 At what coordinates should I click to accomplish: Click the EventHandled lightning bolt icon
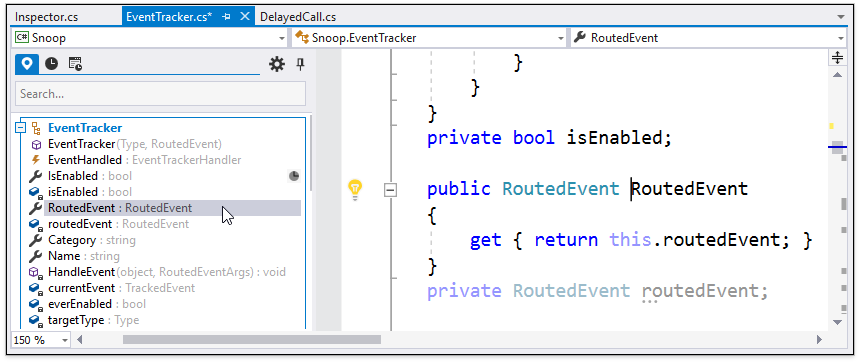pos(36,160)
